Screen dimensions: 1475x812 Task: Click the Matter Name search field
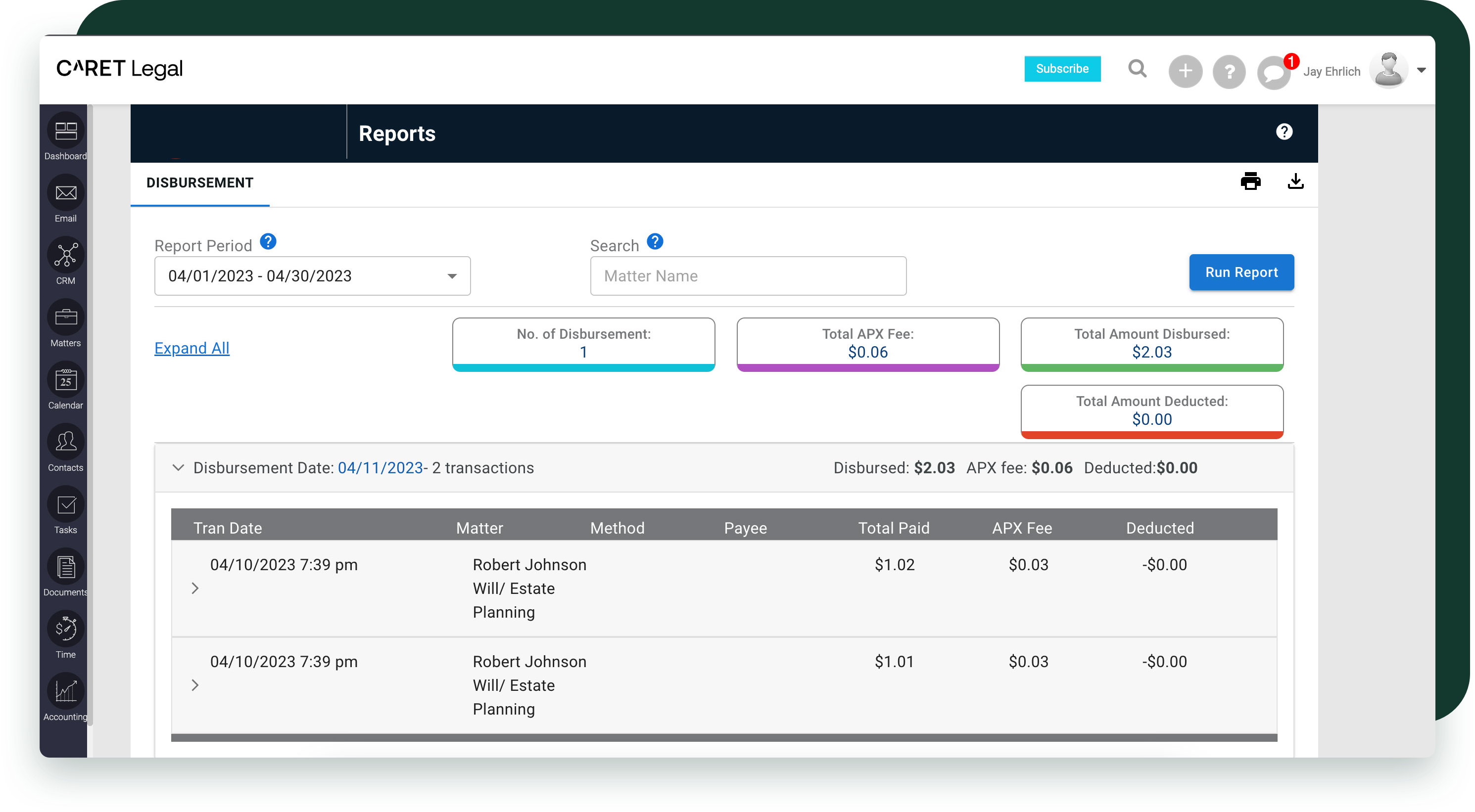pos(748,276)
